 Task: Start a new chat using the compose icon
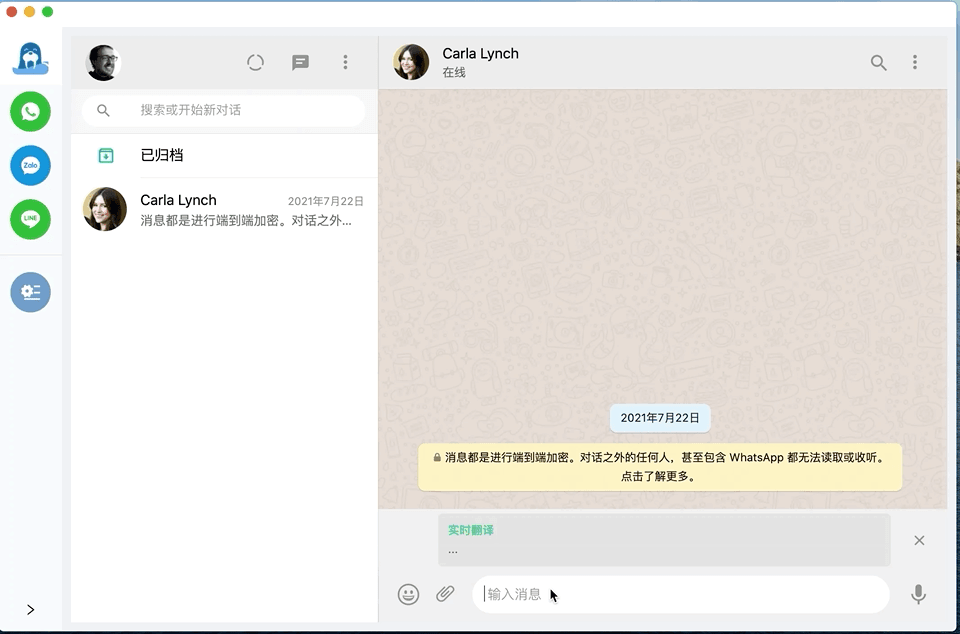(x=299, y=62)
